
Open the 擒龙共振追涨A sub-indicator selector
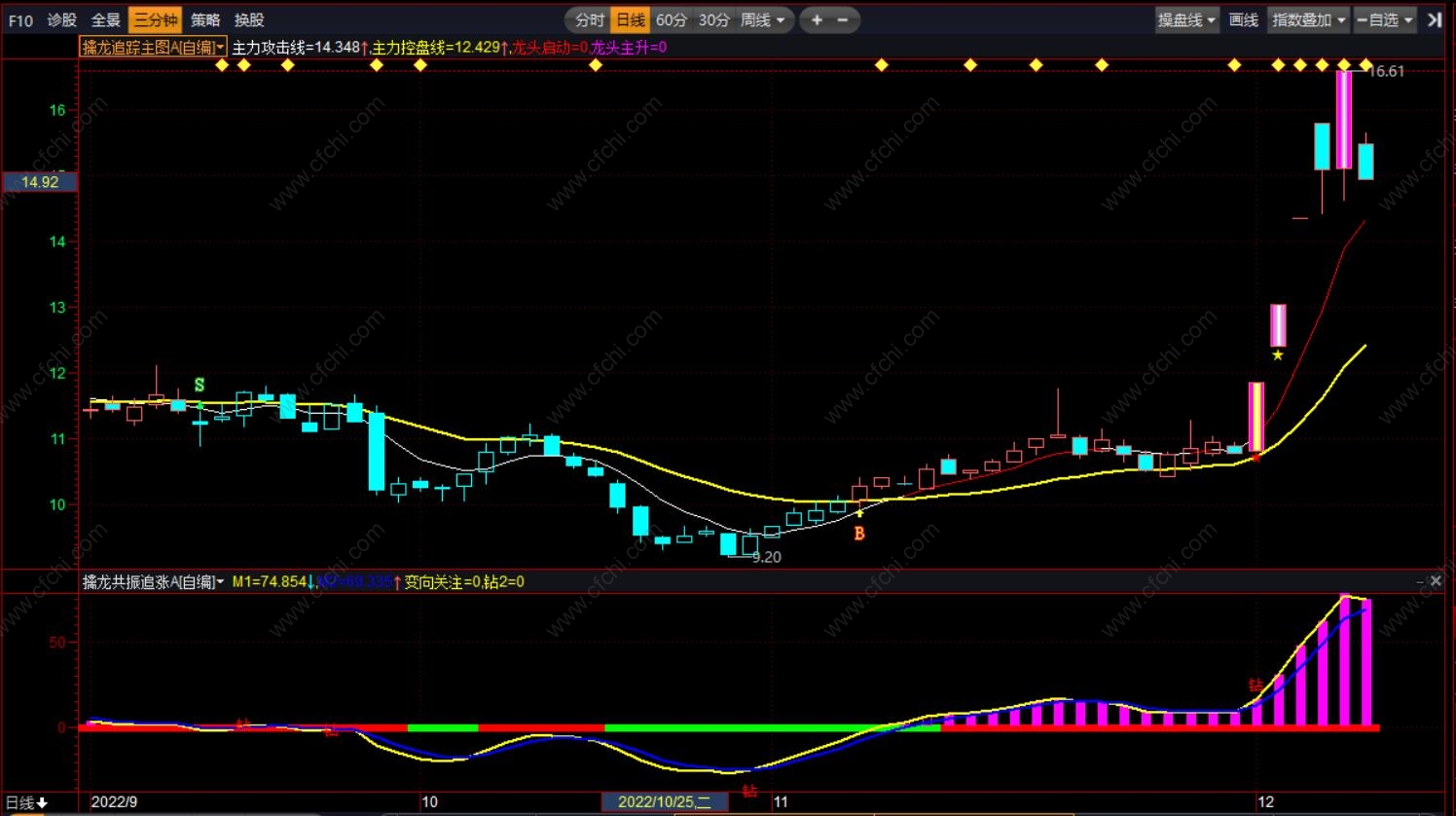tap(153, 581)
